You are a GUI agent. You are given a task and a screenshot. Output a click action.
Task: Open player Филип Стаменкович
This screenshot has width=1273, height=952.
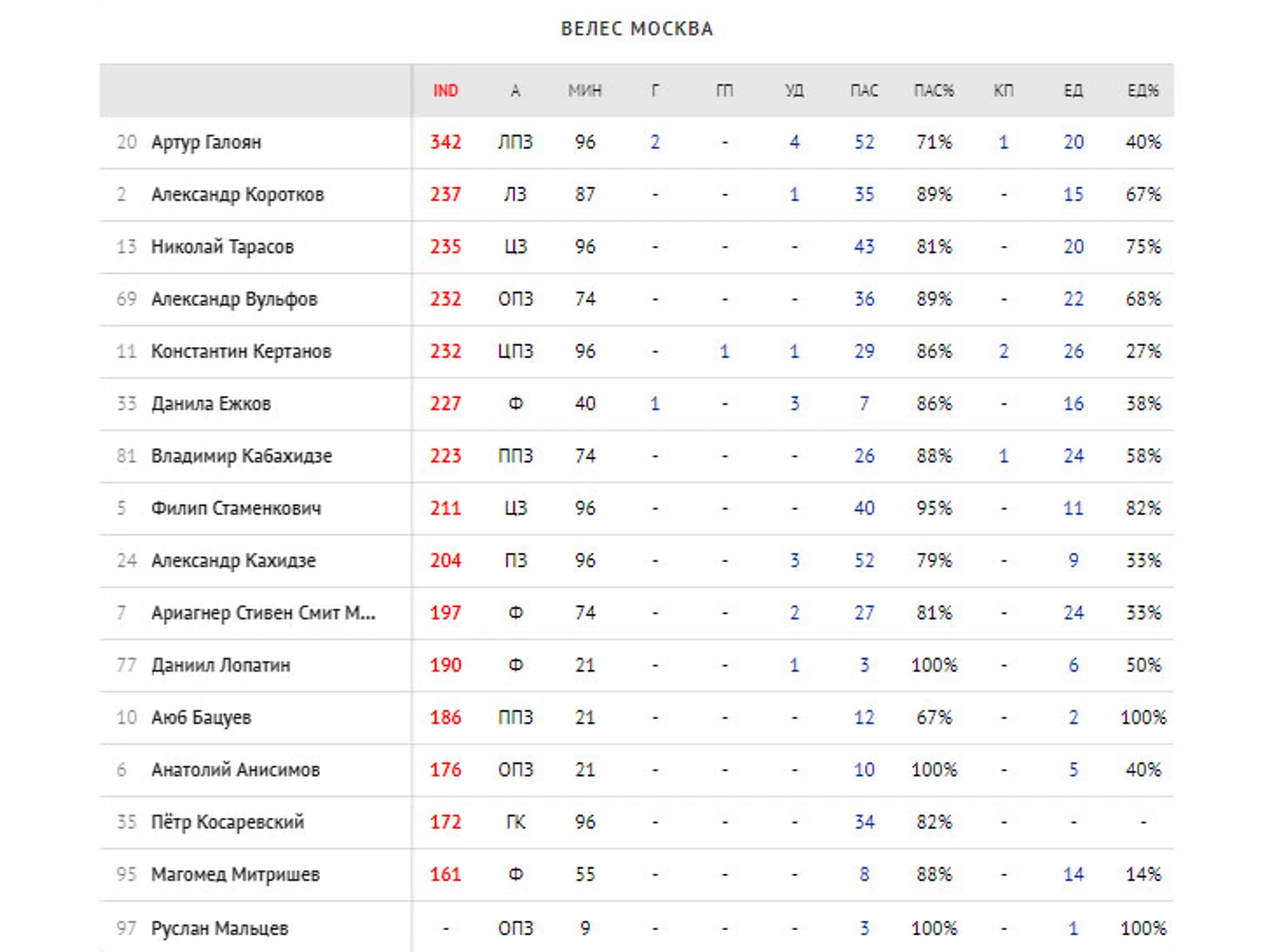236,508
